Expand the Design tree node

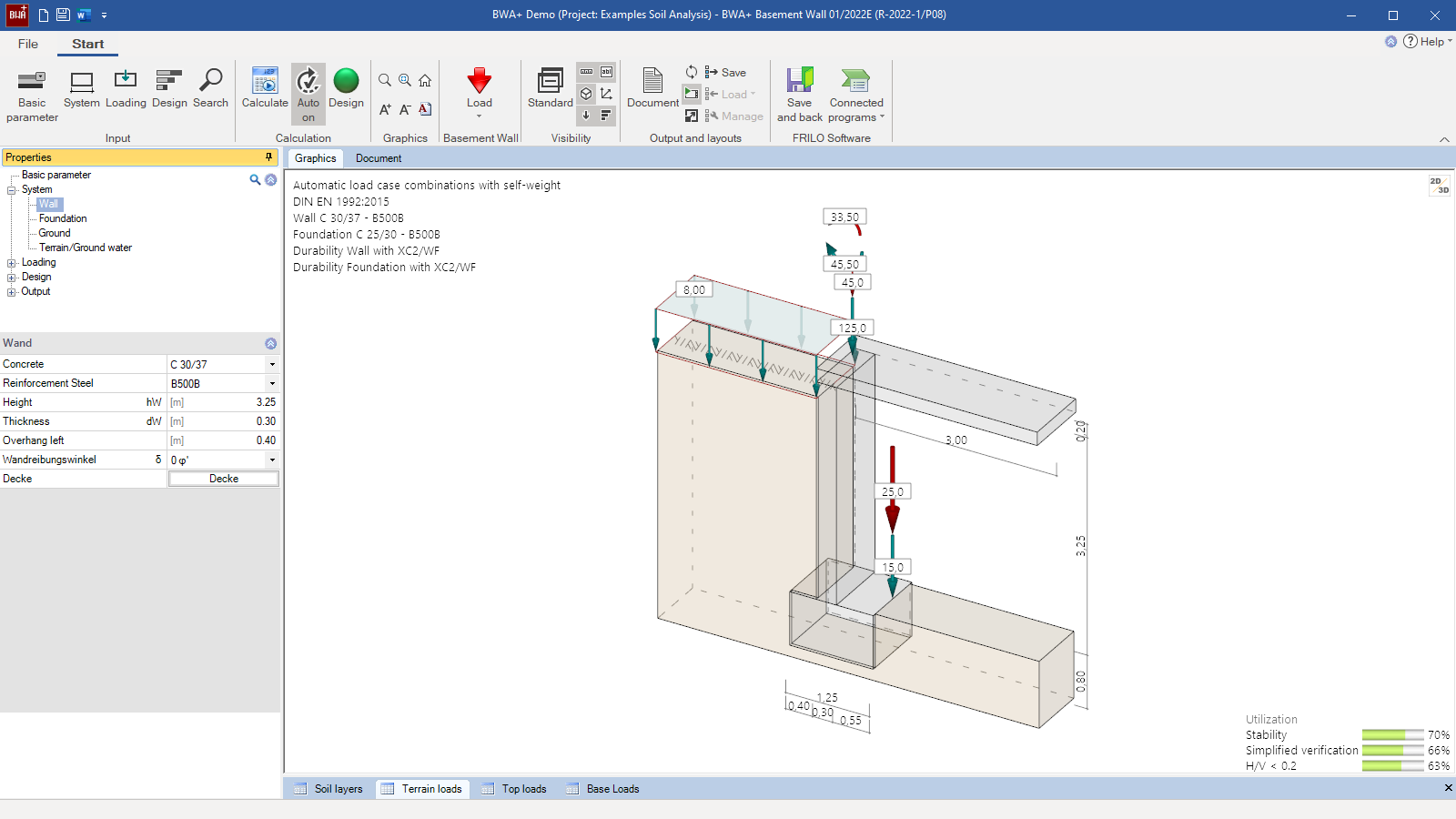[x=11, y=278]
